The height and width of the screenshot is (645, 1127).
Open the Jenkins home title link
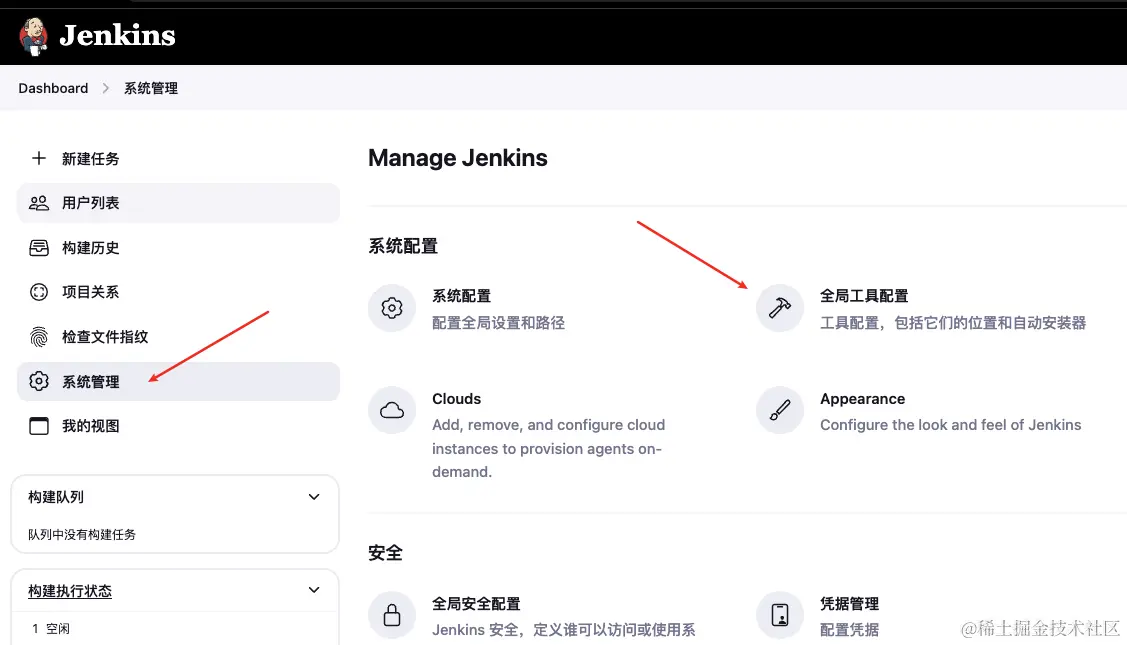(x=117, y=36)
